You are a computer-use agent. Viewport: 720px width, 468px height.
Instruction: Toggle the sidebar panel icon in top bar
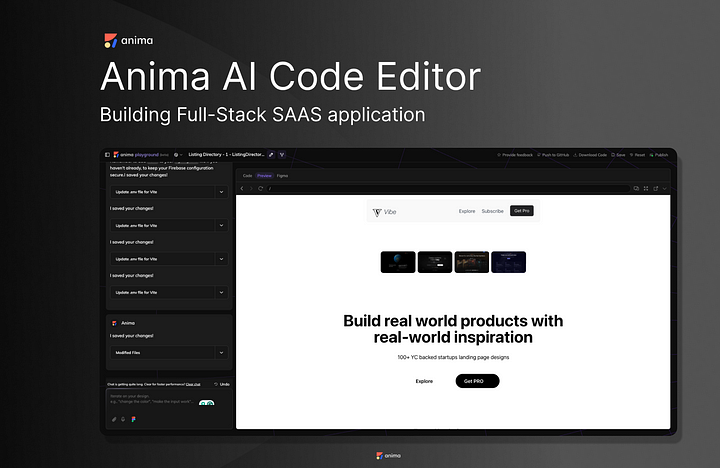[107, 155]
